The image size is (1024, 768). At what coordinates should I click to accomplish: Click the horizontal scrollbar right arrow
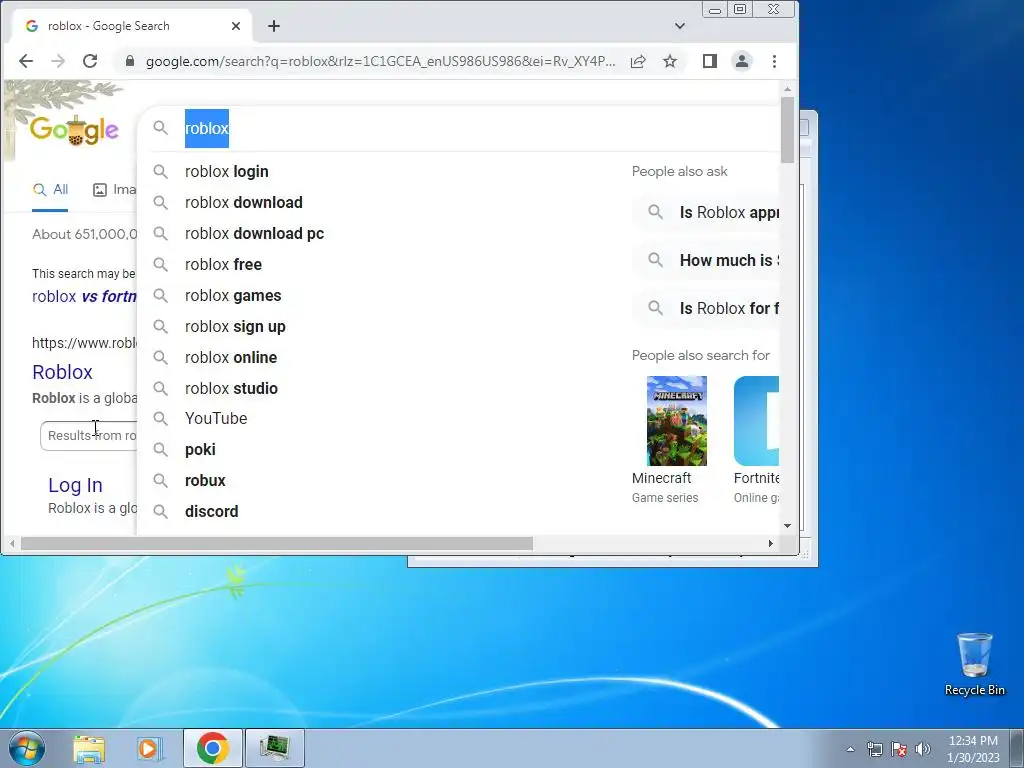(x=771, y=543)
